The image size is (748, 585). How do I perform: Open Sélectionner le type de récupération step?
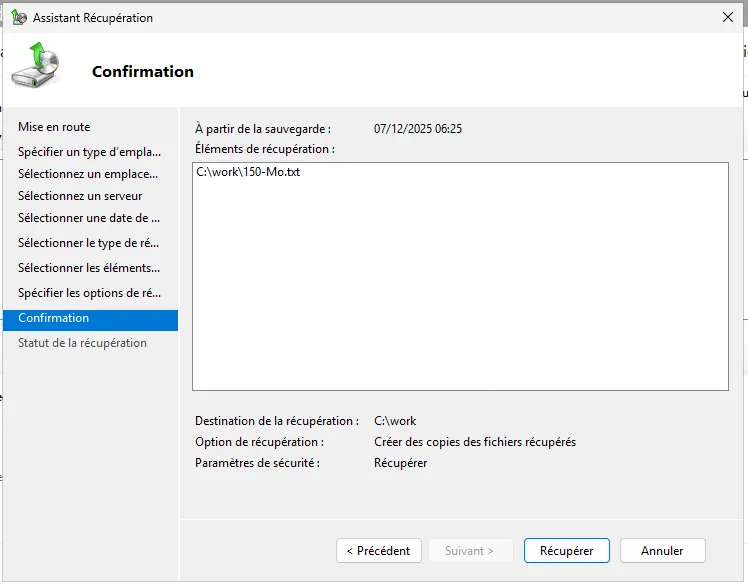[89, 243]
